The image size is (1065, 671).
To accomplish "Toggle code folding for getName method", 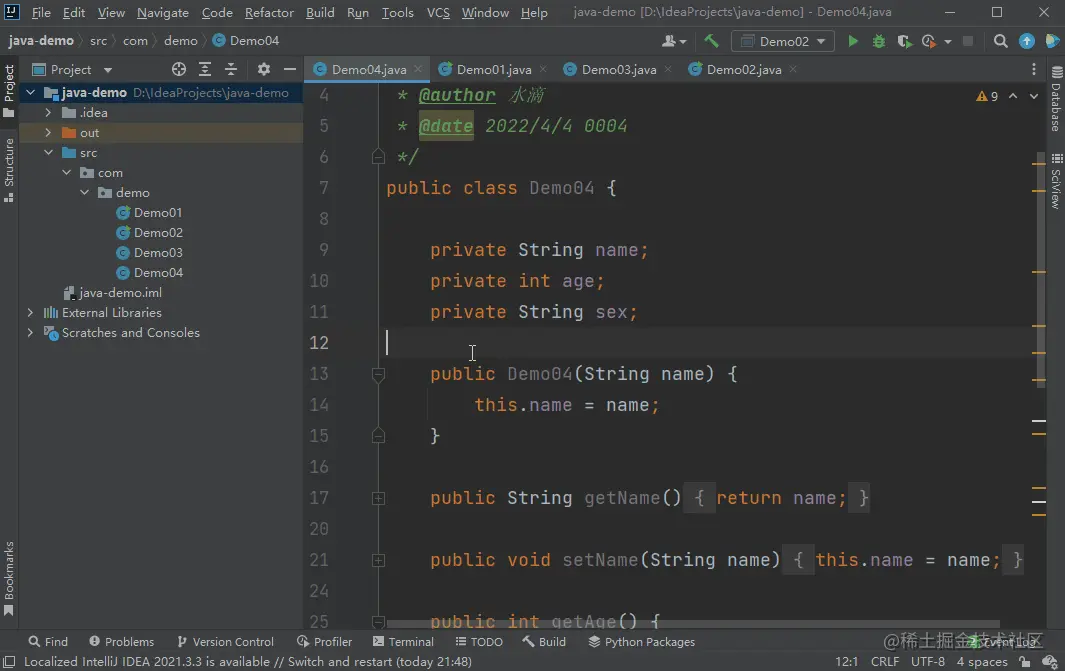I will tap(378, 498).
